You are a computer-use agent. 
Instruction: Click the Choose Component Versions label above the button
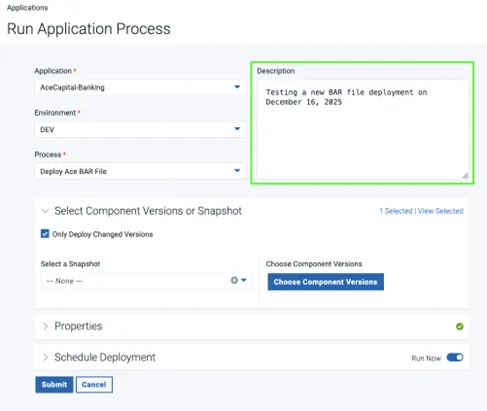[x=314, y=264]
